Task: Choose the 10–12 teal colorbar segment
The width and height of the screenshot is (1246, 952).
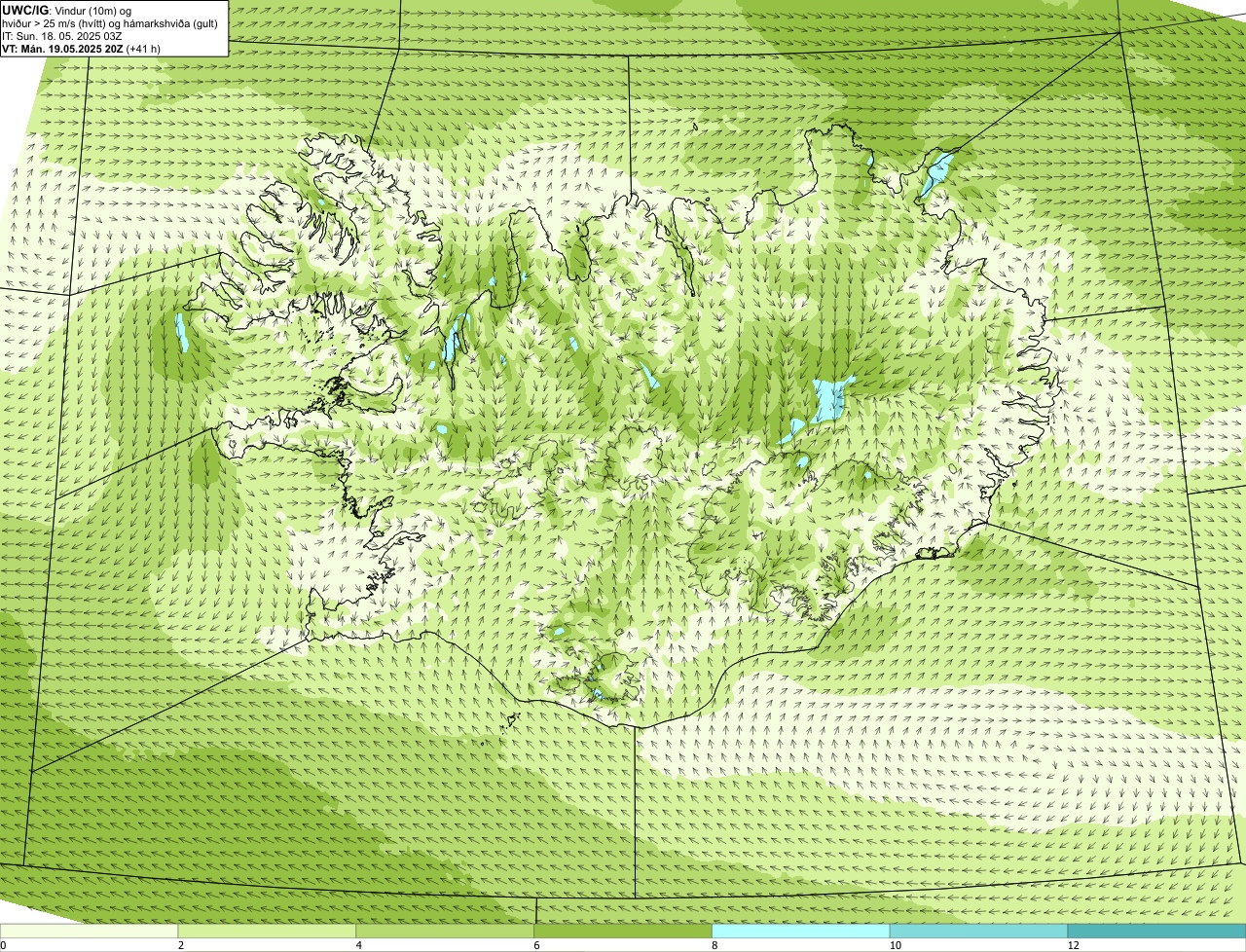Action: tap(978, 931)
